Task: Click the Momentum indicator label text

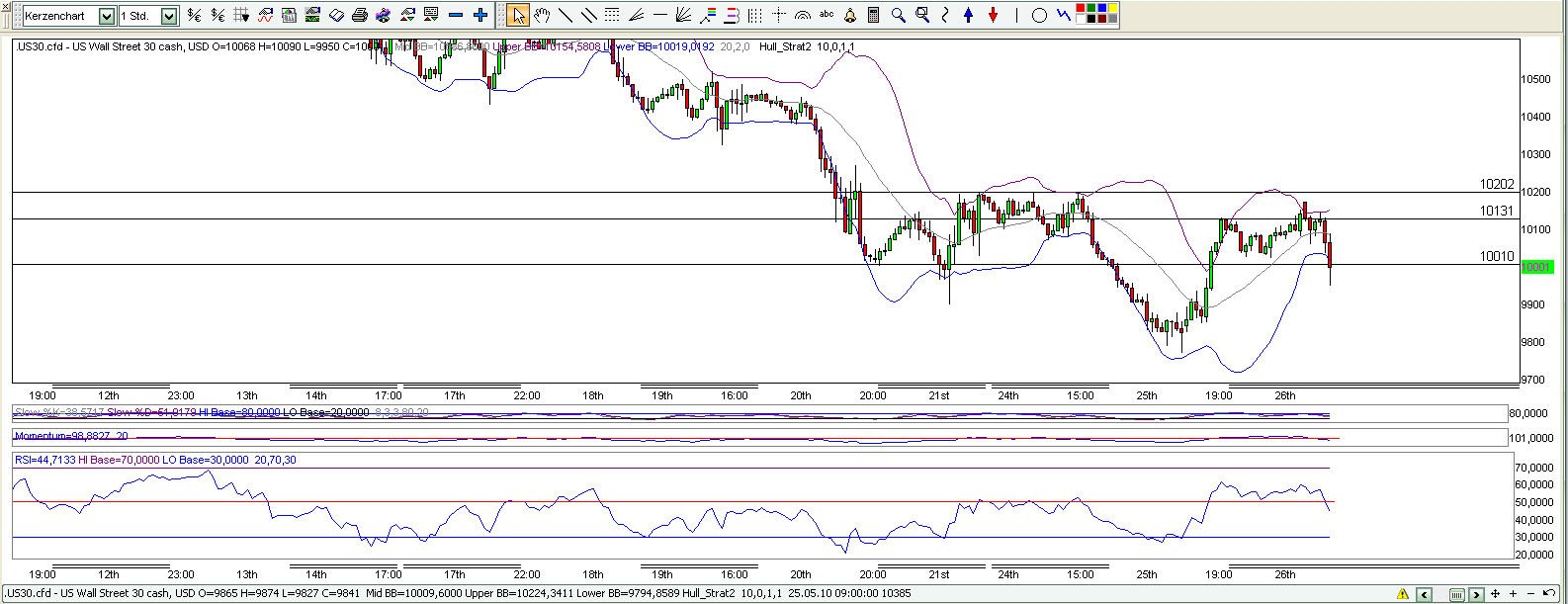Action: click(71, 436)
